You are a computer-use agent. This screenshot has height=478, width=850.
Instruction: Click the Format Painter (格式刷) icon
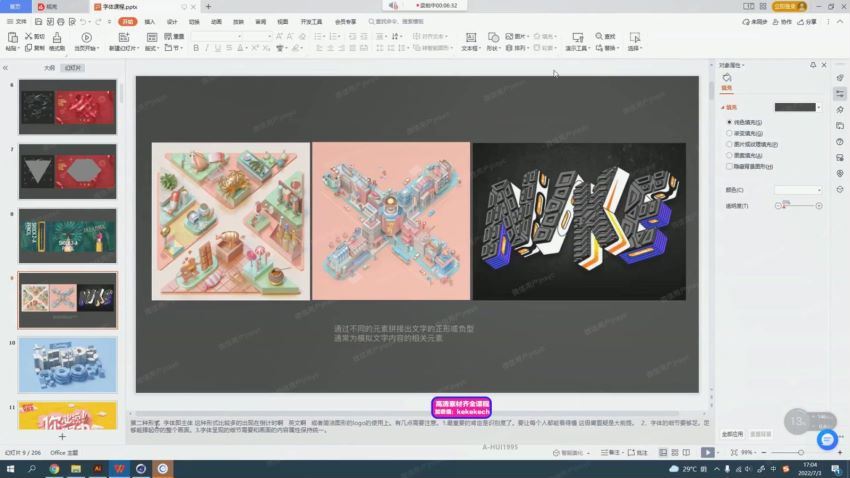click(x=56, y=38)
